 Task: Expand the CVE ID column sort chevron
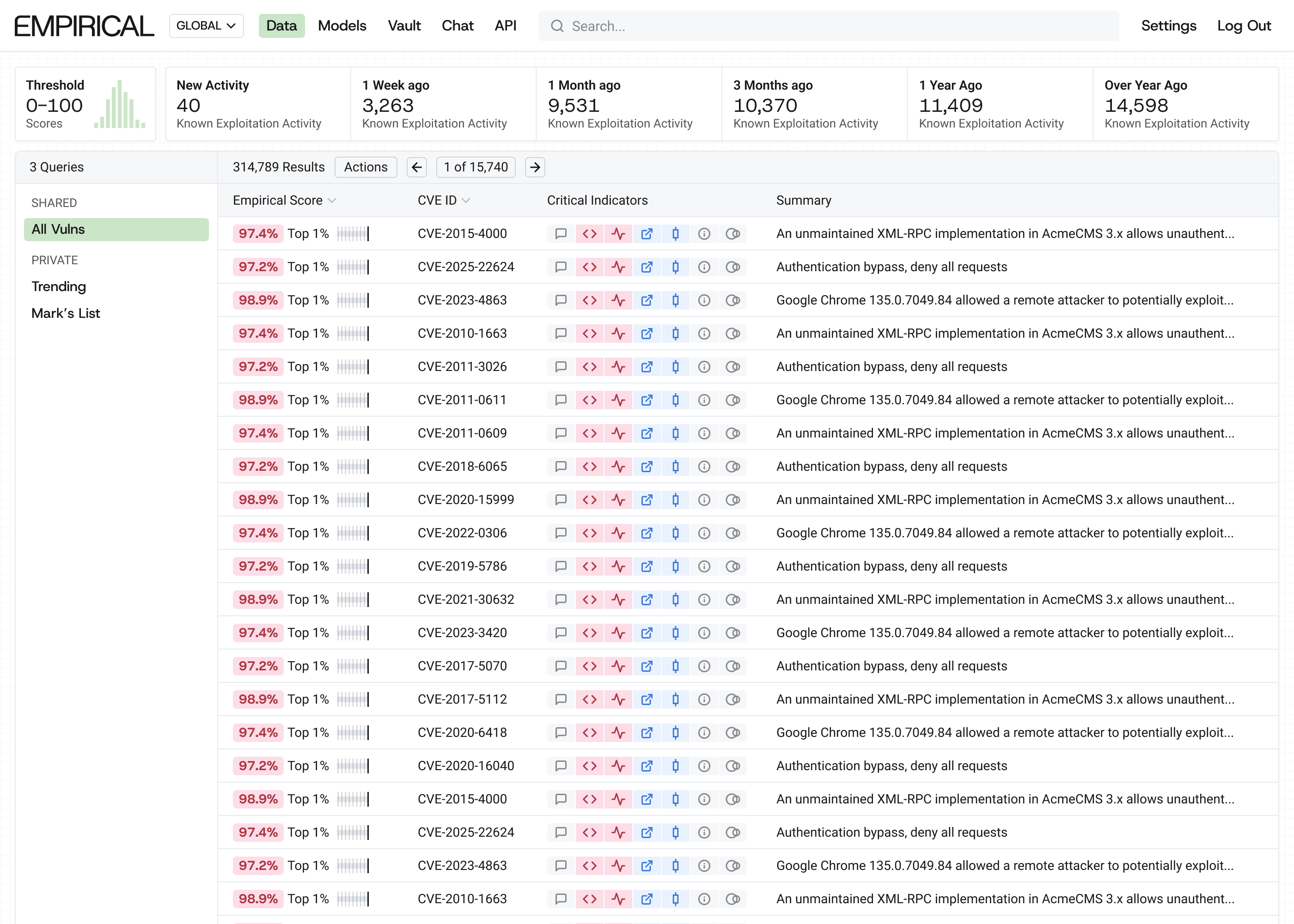point(466,200)
